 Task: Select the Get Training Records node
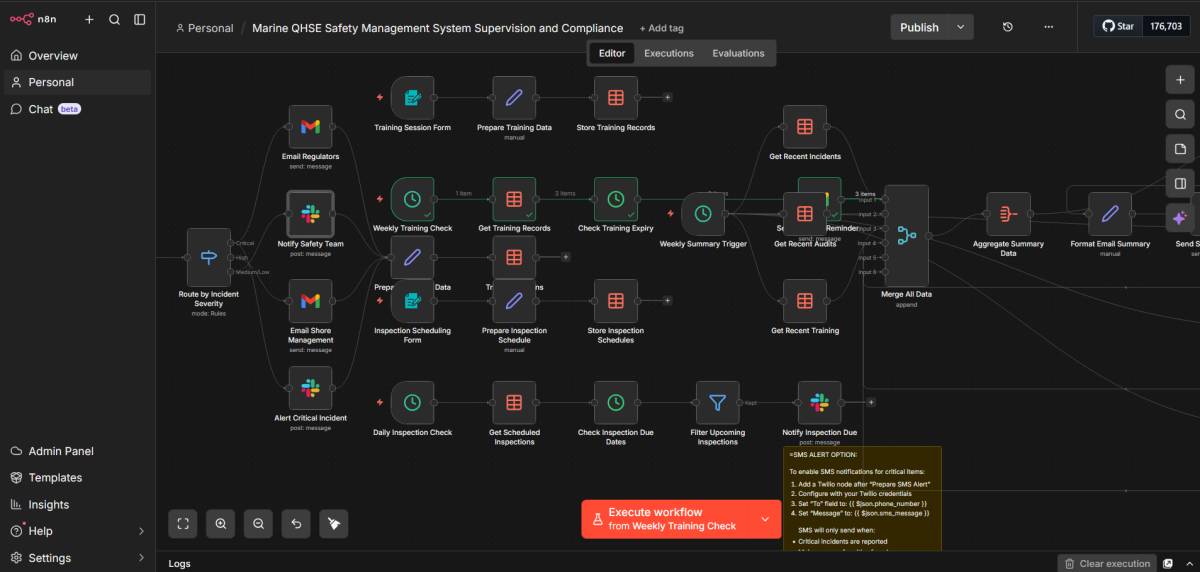coord(514,199)
